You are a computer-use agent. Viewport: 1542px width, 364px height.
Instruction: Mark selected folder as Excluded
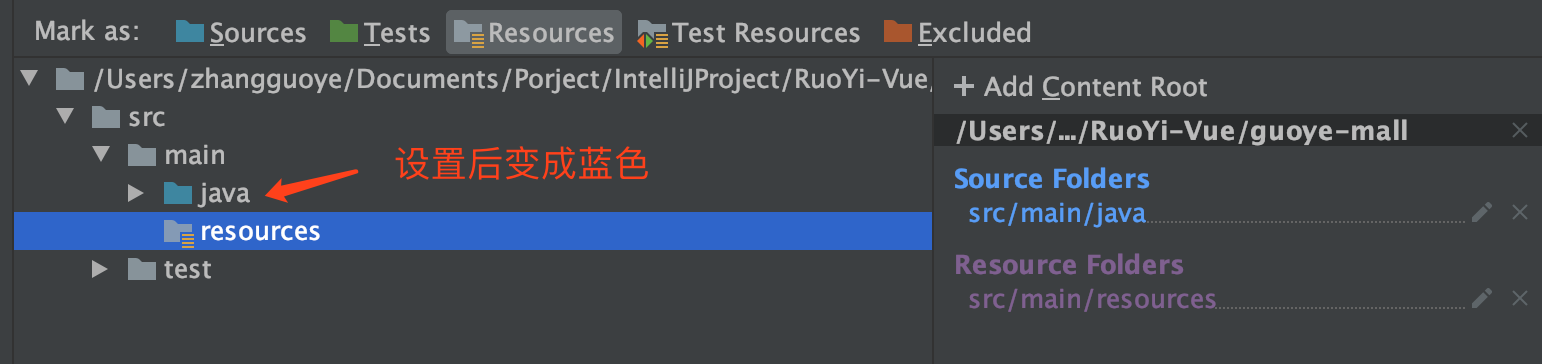pos(957,33)
